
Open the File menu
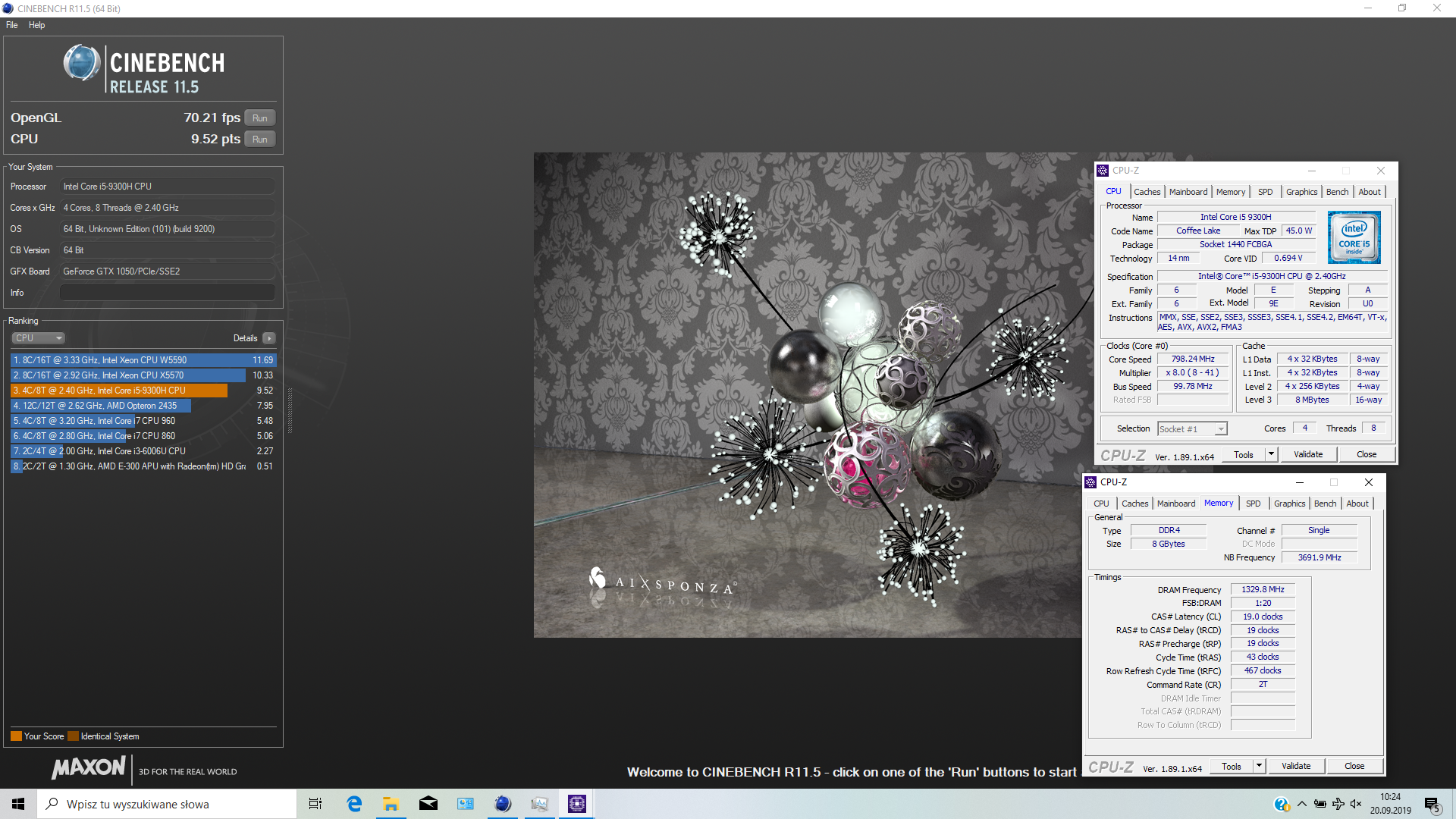point(12,25)
